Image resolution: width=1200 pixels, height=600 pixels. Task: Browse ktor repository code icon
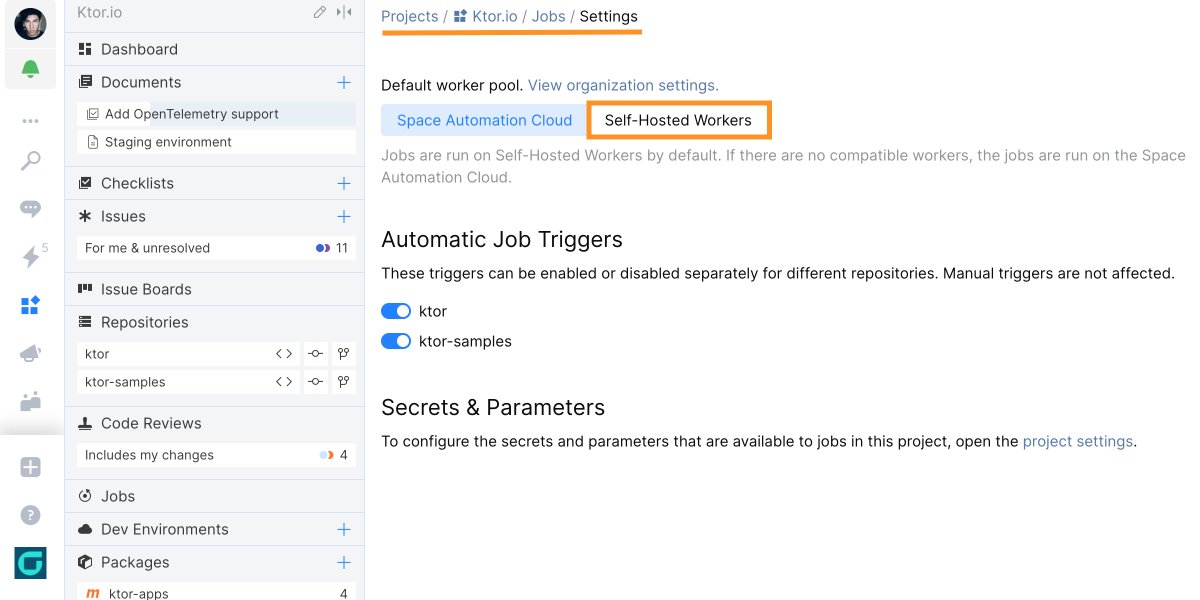(x=285, y=354)
